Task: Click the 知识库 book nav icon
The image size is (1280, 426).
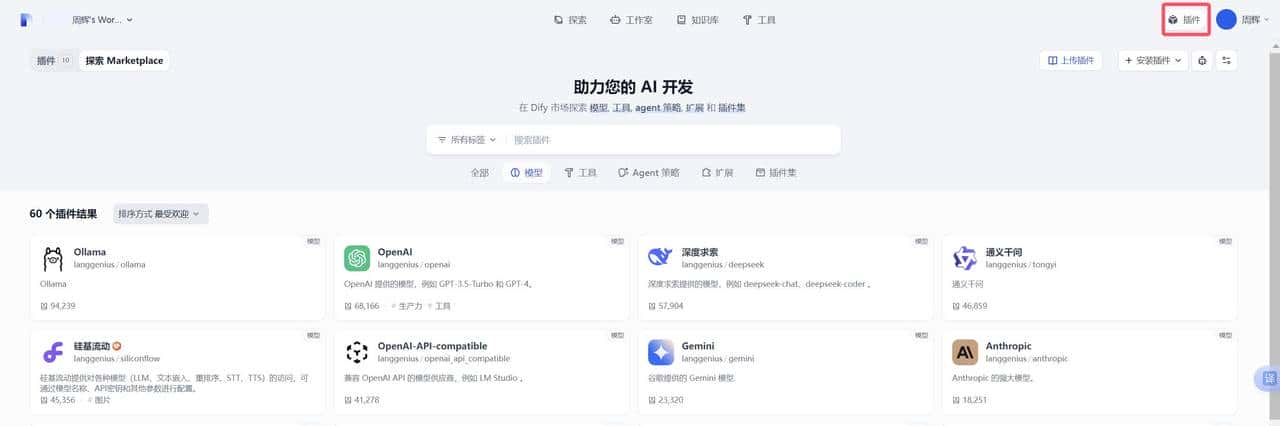Action: pos(682,20)
